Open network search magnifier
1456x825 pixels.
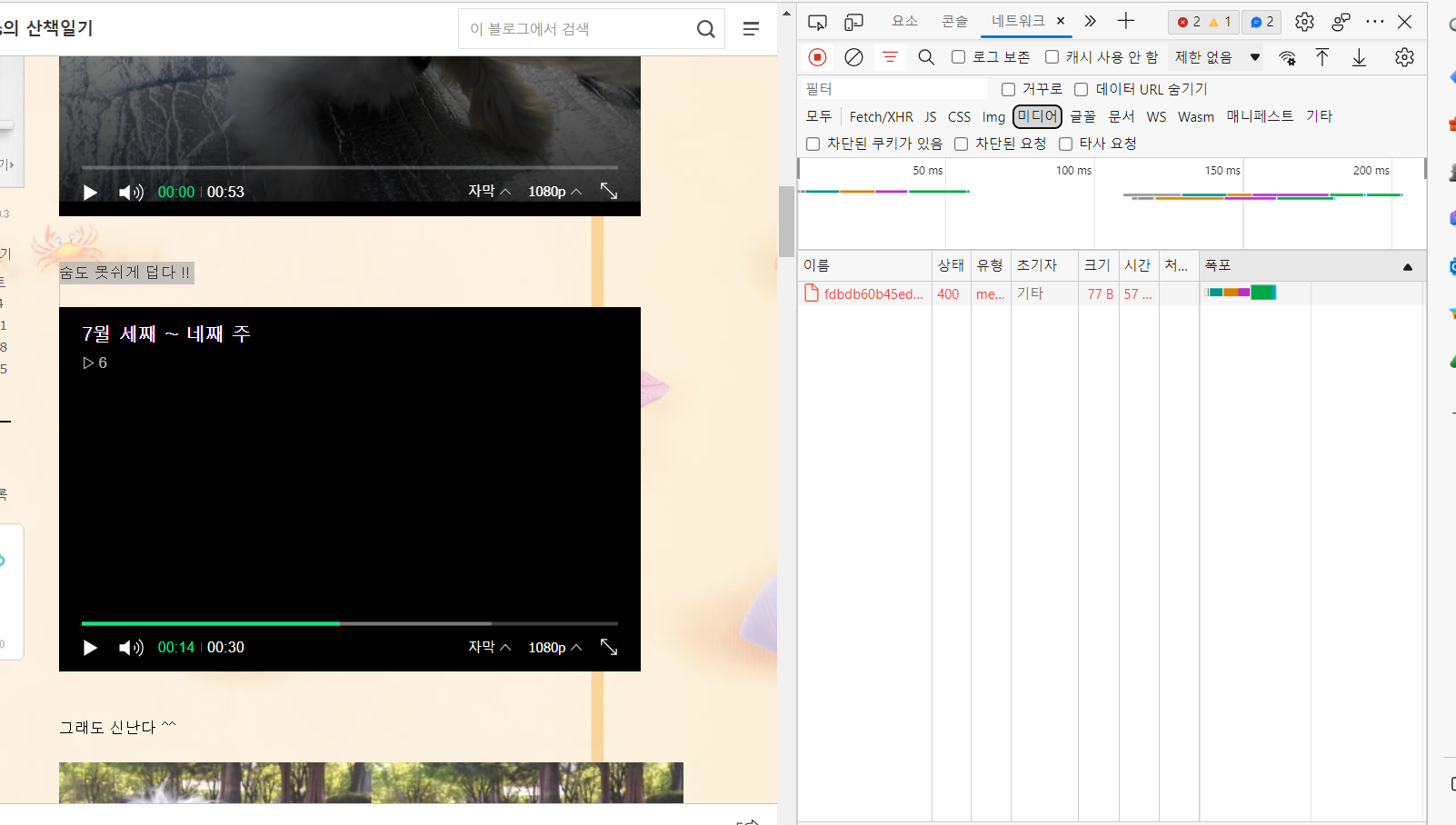926,57
